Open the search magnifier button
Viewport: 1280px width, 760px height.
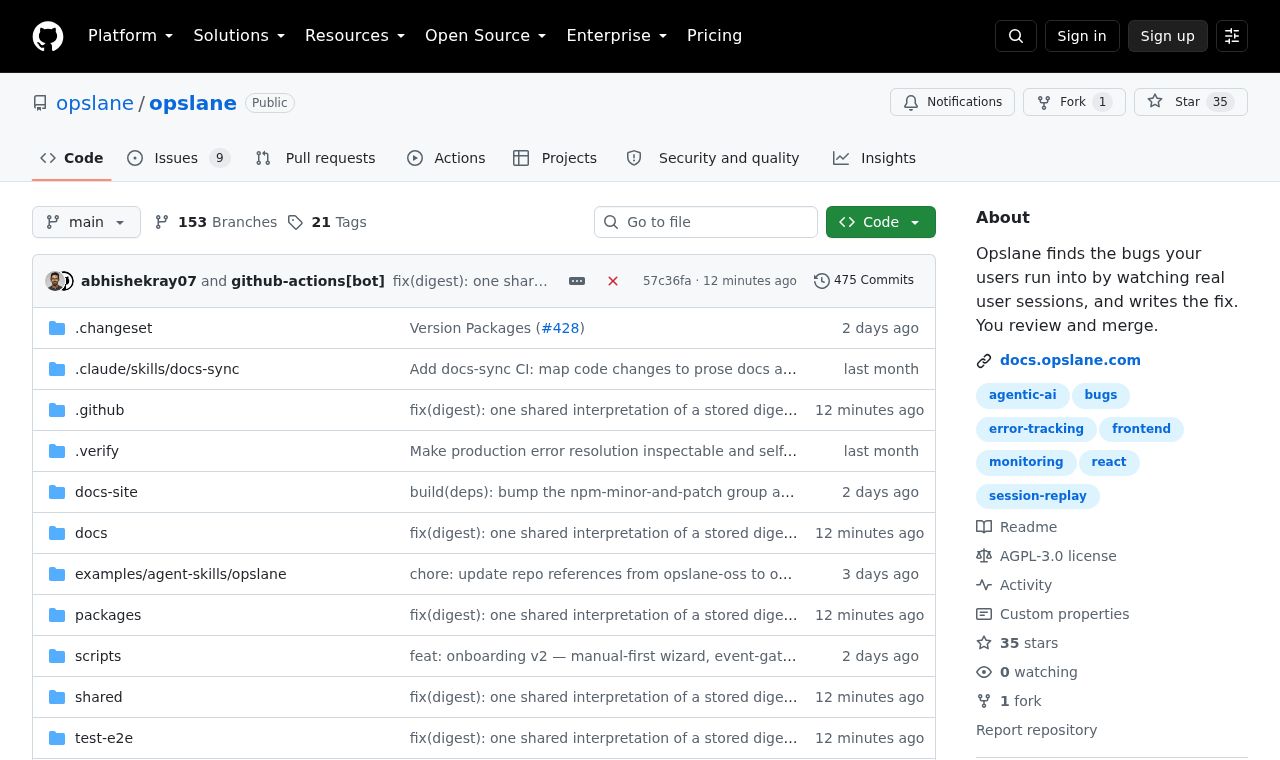(x=1016, y=36)
